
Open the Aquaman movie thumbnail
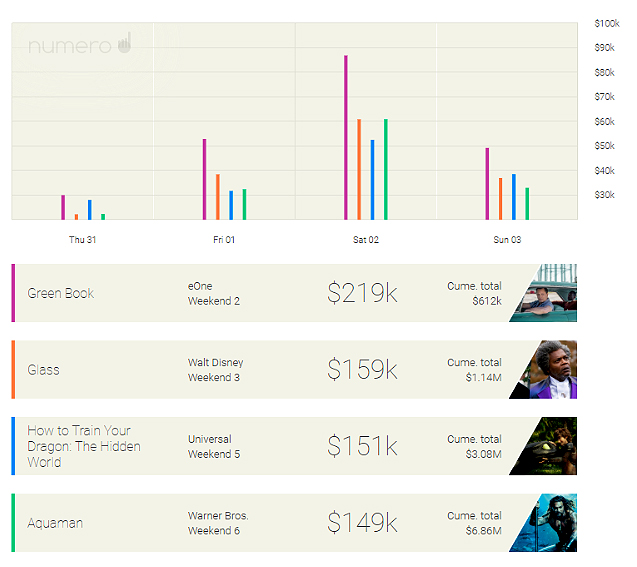click(x=548, y=522)
